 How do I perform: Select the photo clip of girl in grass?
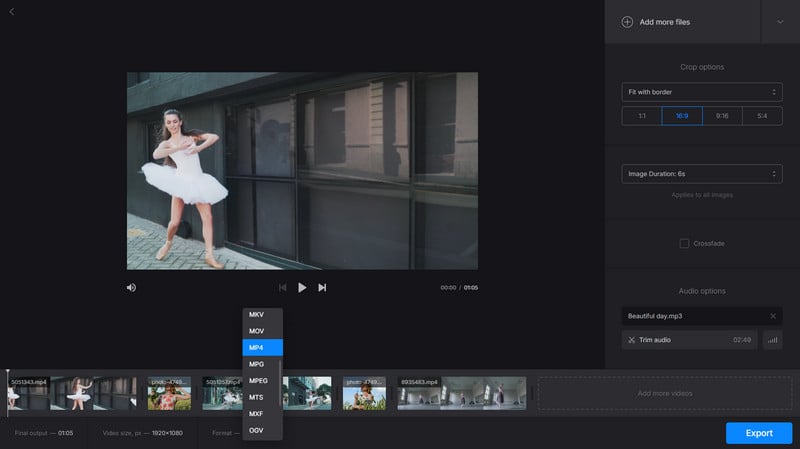(x=364, y=393)
